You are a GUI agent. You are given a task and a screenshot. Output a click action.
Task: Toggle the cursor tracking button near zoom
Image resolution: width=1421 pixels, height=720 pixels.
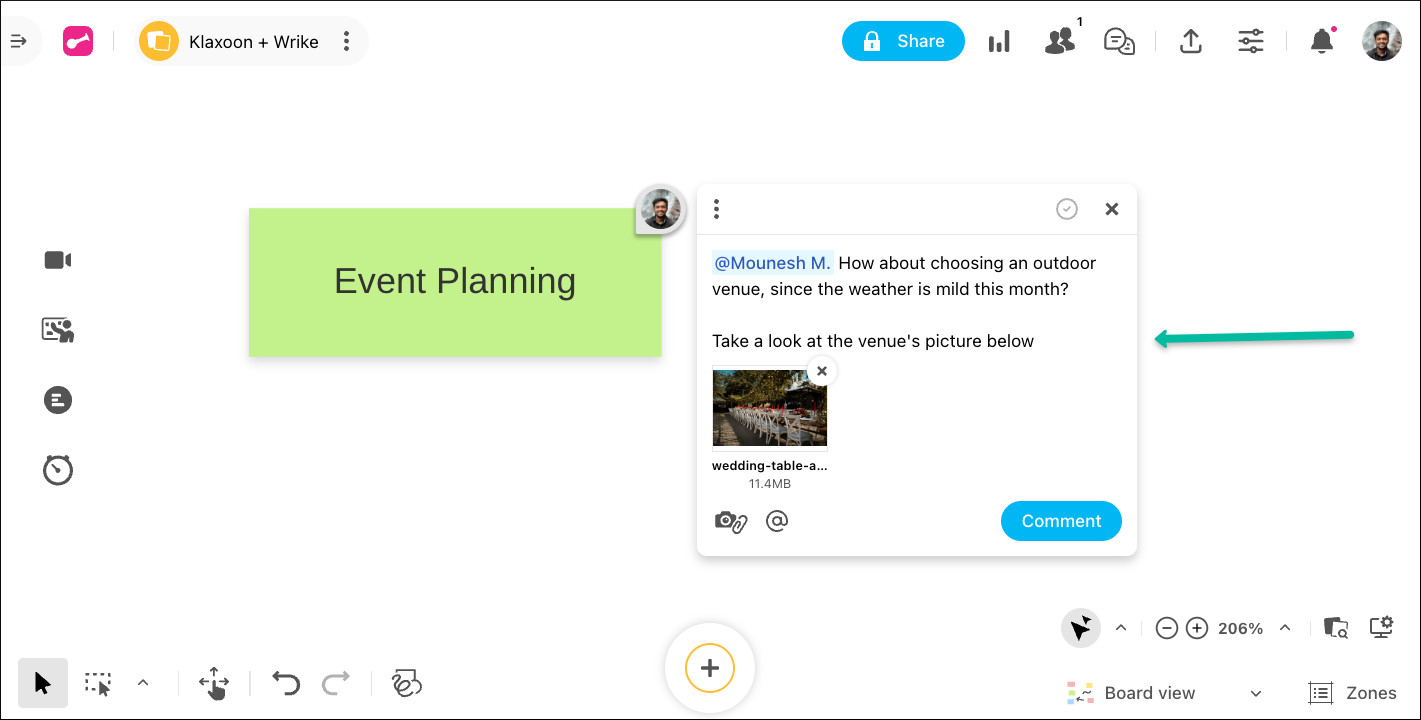[1081, 628]
